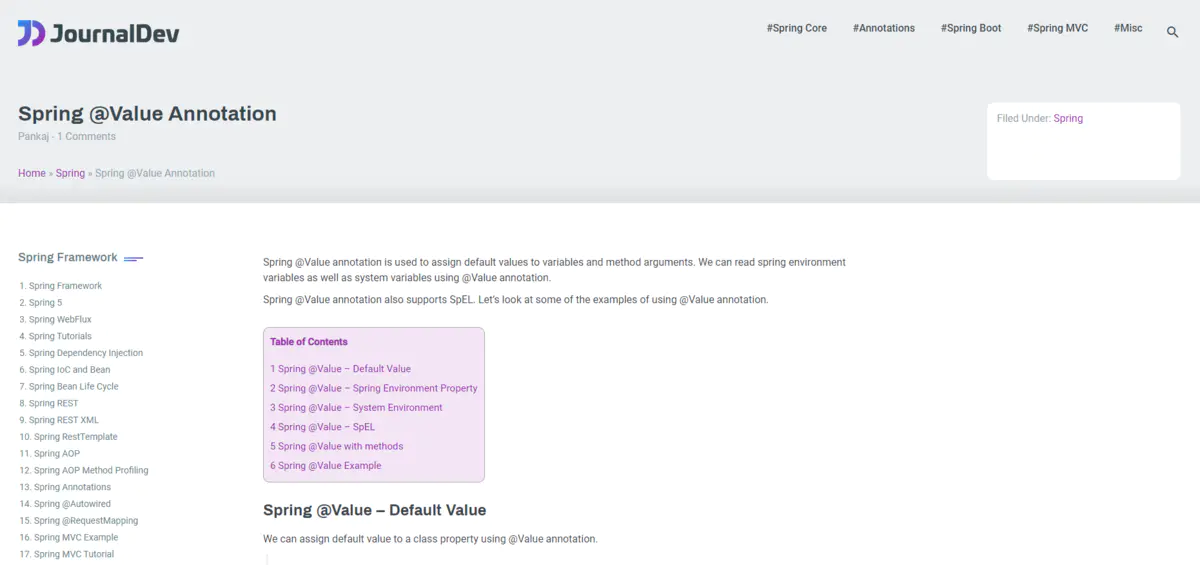Jump to Spring @Value – Default Value section
Image resolution: width=1200 pixels, height=565 pixels.
pyautogui.click(x=340, y=369)
